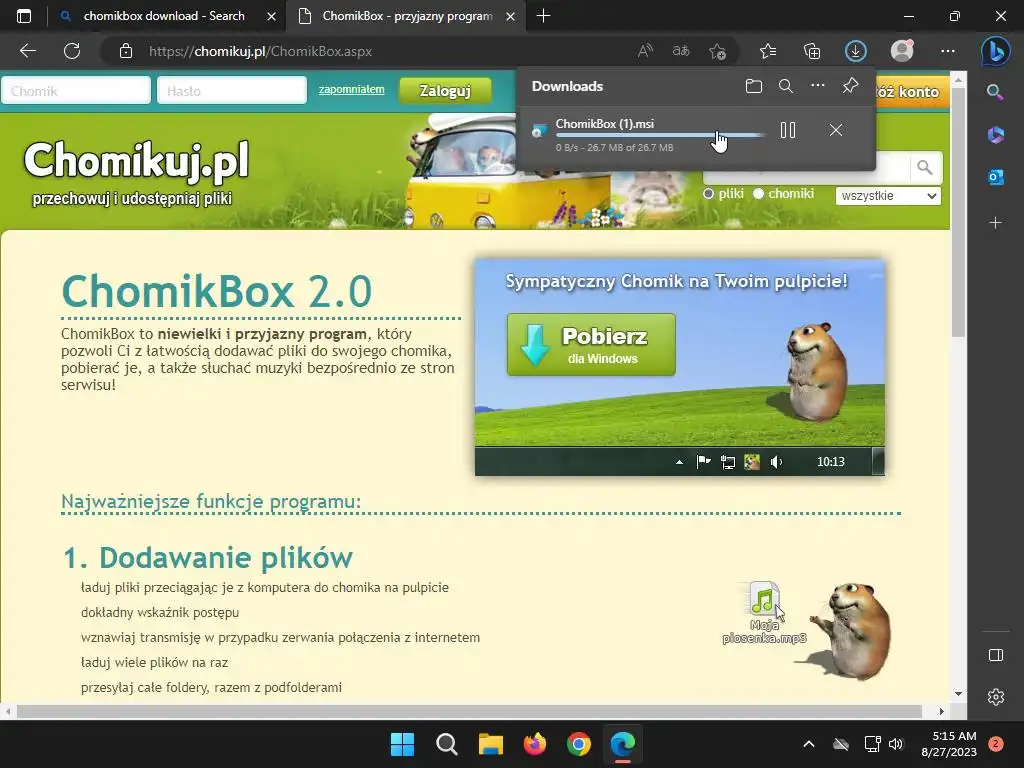The height and width of the screenshot is (768, 1024).
Task: Open downloads folder from Downloads panel
Action: coord(754,86)
